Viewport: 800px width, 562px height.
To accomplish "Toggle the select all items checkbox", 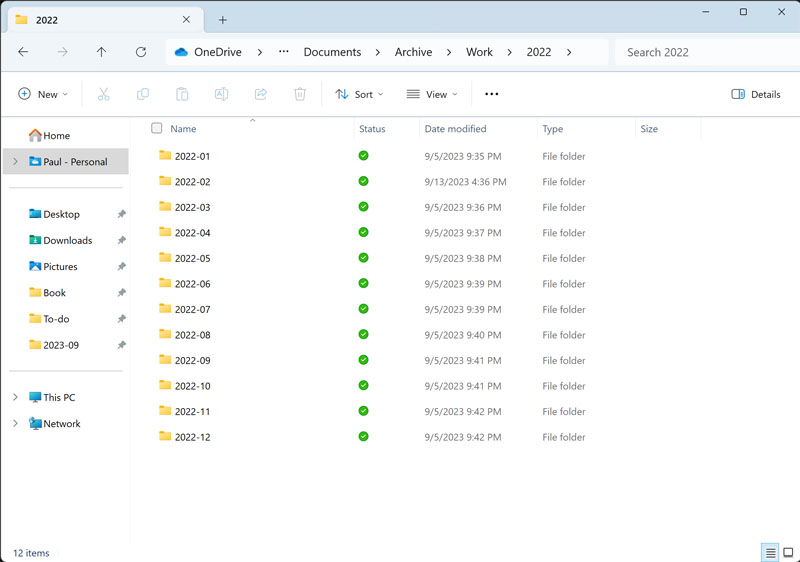I will pos(156,128).
